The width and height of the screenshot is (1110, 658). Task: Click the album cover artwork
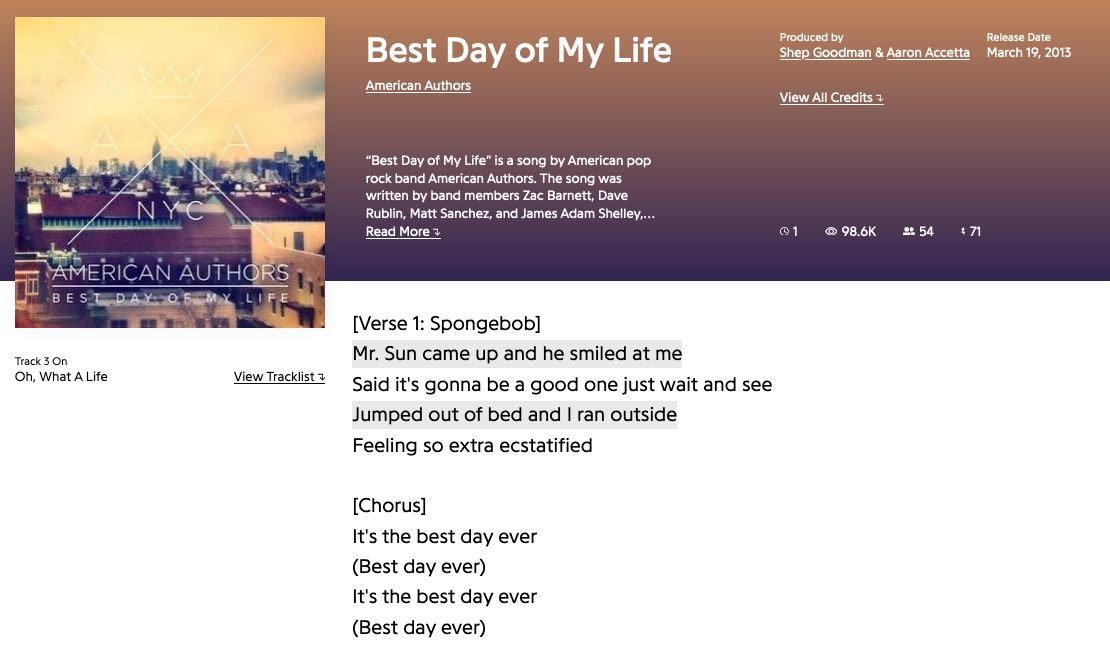point(168,171)
